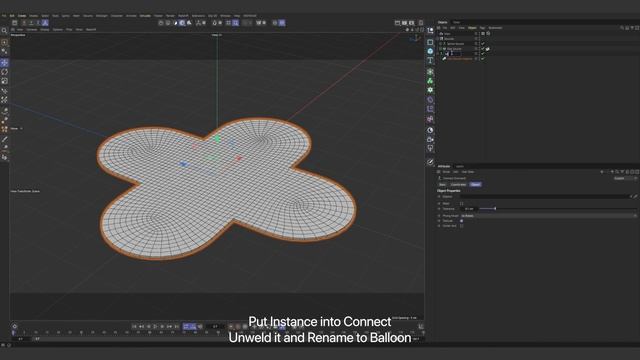Click the object picker eyedropper in Object field
640x360 pixels.
(636, 197)
